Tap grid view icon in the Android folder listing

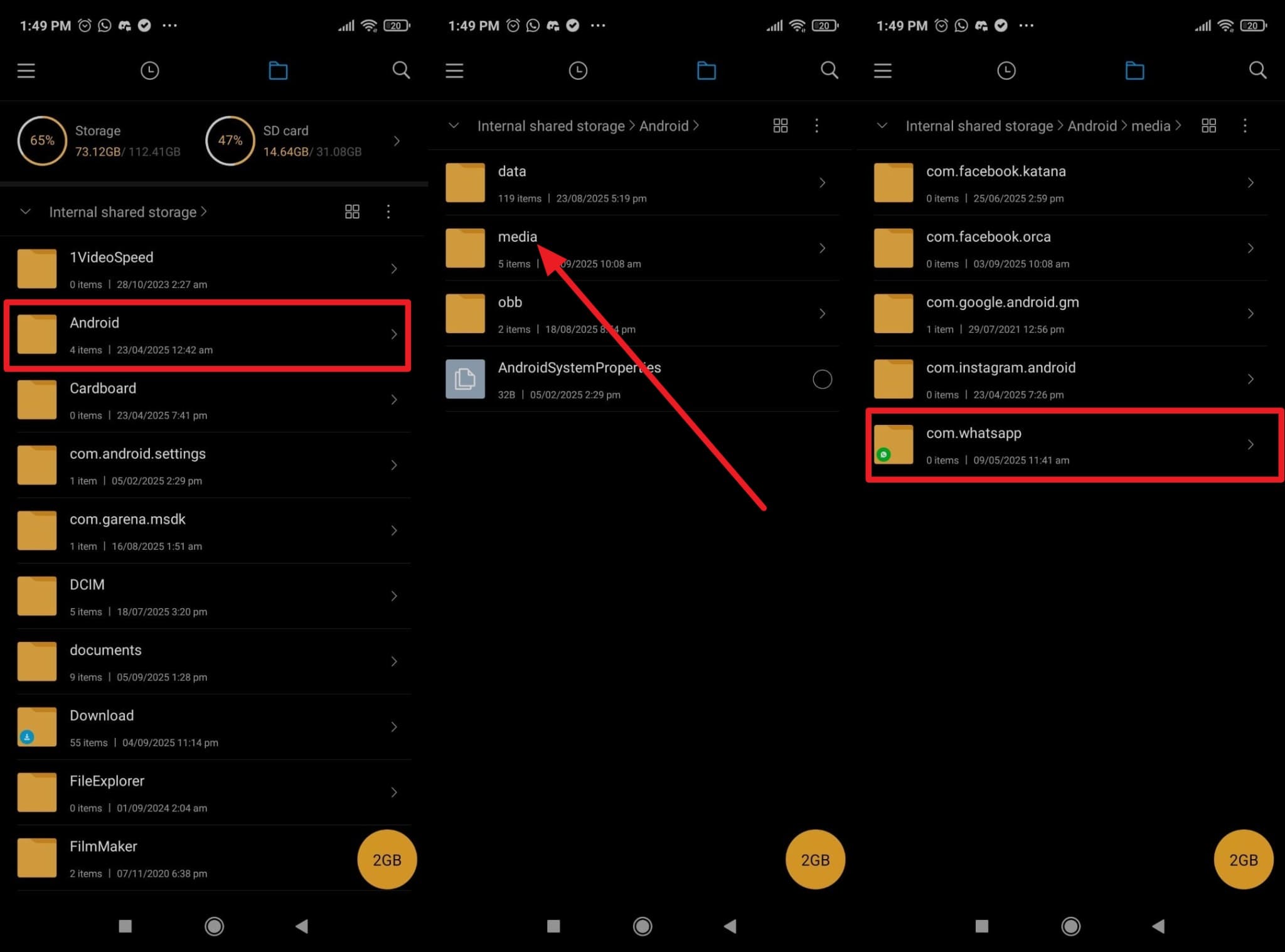[x=780, y=126]
